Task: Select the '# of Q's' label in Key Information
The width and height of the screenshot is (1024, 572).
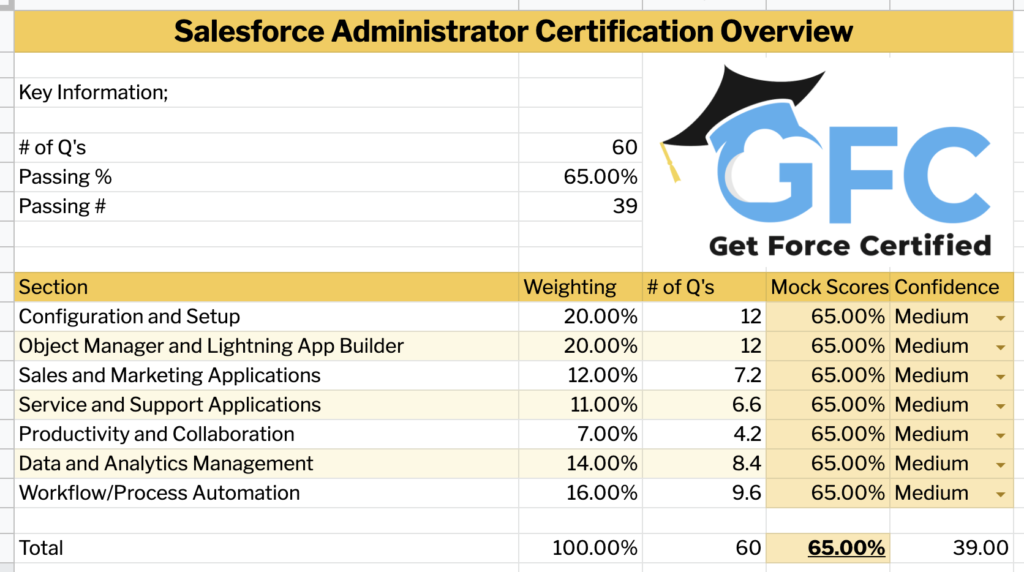Action: (x=266, y=148)
